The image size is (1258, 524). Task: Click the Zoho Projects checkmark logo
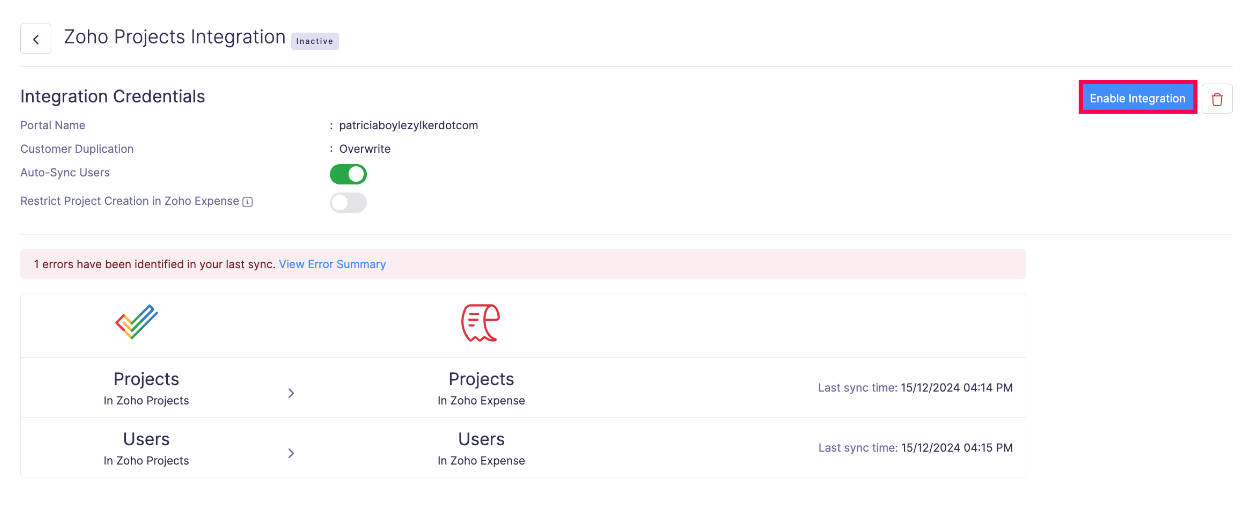[x=137, y=322]
